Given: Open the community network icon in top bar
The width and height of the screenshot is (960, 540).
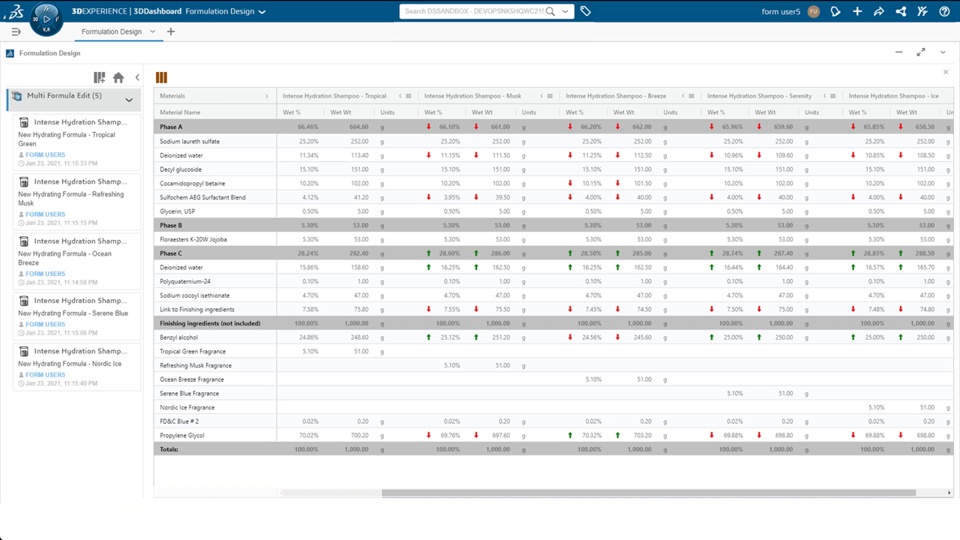Looking at the screenshot, I should click(x=901, y=12).
